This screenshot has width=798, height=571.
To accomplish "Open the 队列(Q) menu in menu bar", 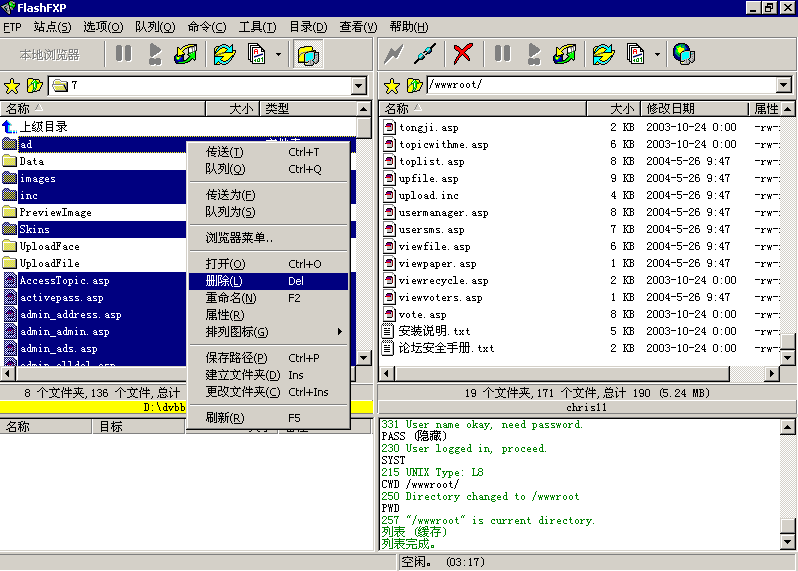I will pos(155,27).
